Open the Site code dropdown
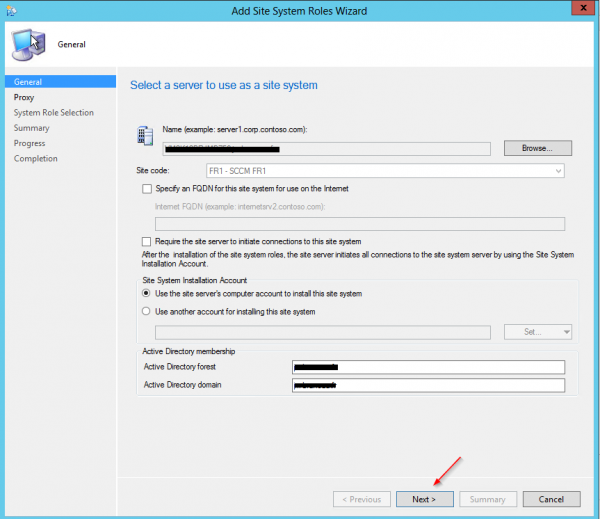Viewport: 600px width, 519px height. (385, 171)
